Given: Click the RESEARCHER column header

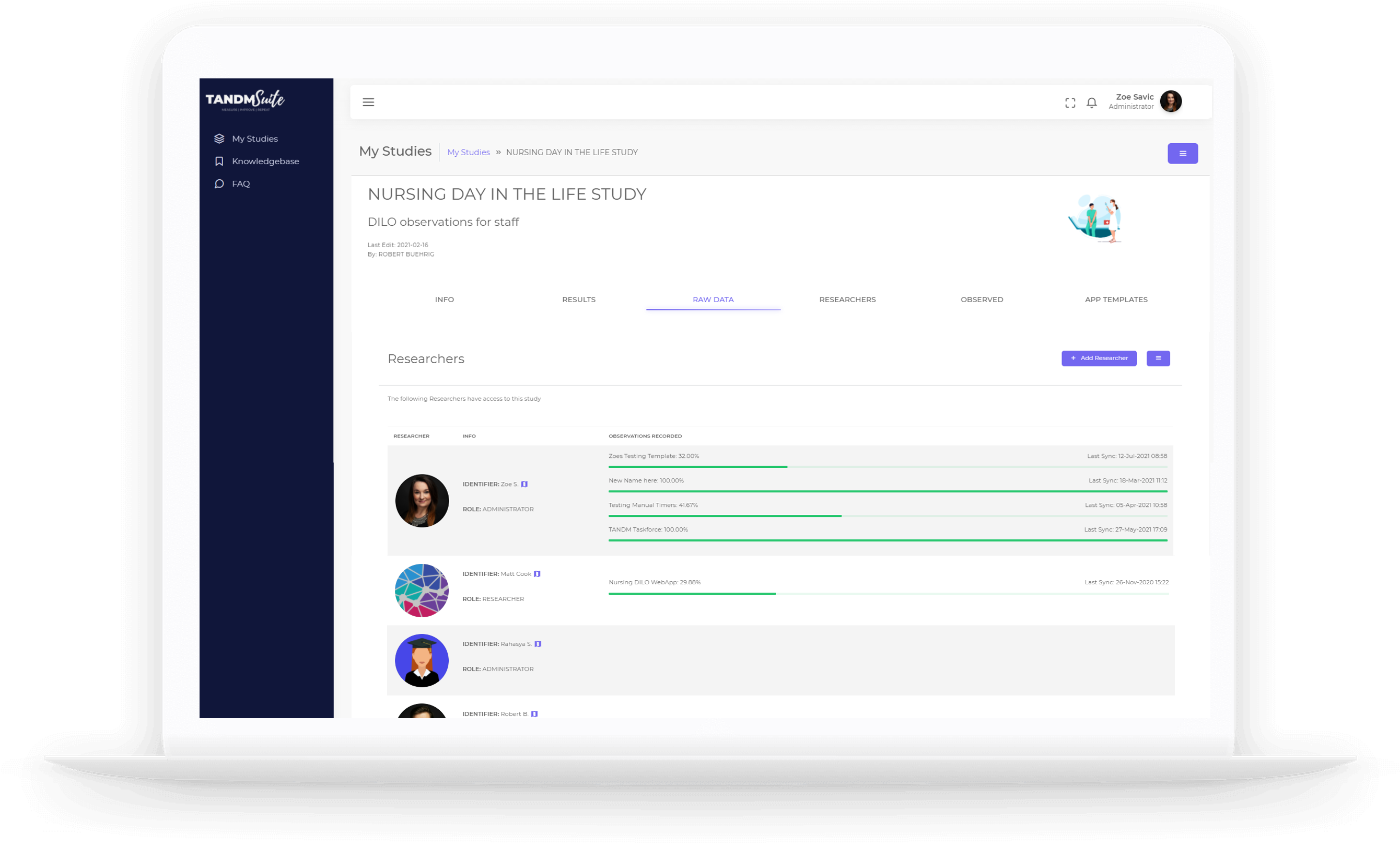Looking at the screenshot, I should click(x=411, y=436).
